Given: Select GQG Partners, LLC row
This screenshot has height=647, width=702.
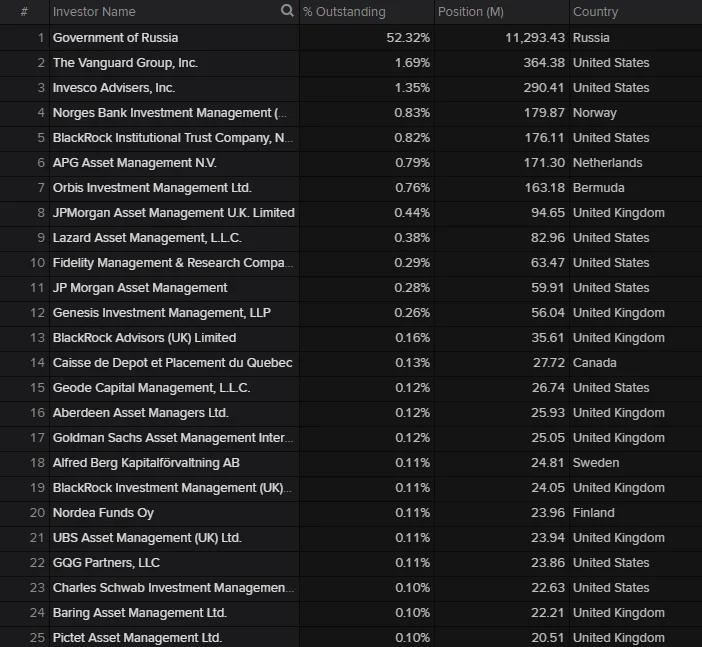Looking at the screenshot, I should click(106, 563).
